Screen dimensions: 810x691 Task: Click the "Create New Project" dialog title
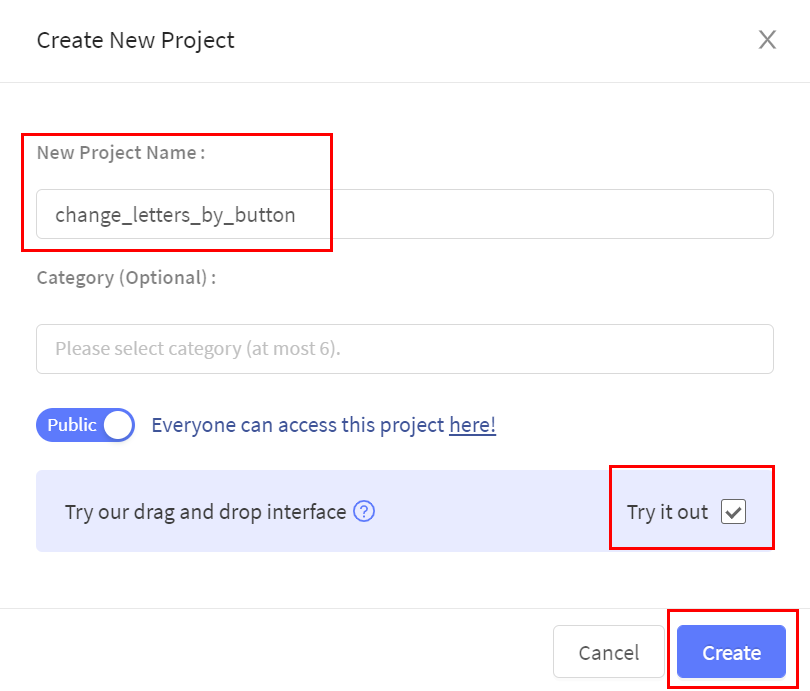(135, 41)
